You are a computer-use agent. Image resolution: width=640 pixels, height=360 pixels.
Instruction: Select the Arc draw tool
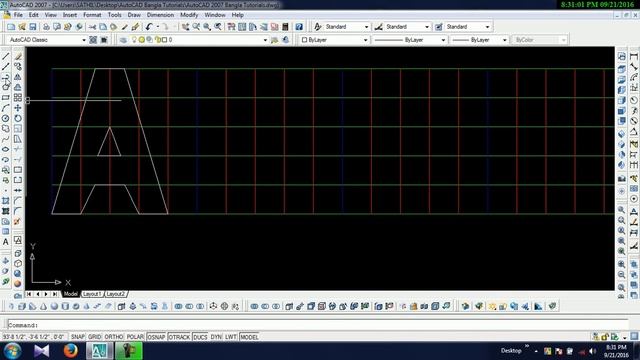pyautogui.click(x=6, y=108)
